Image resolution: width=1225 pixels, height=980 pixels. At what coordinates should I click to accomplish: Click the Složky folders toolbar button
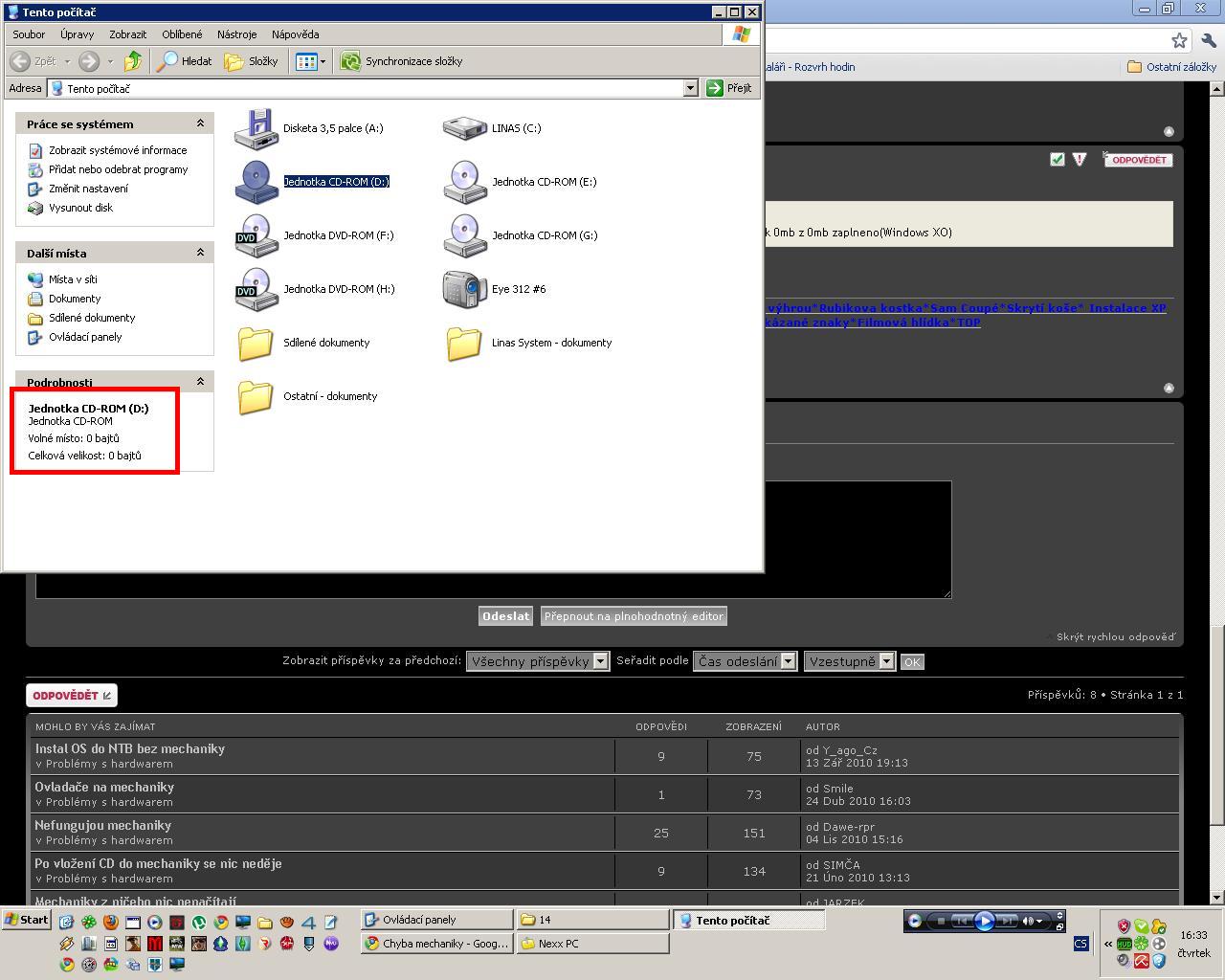[x=251, y=61]
